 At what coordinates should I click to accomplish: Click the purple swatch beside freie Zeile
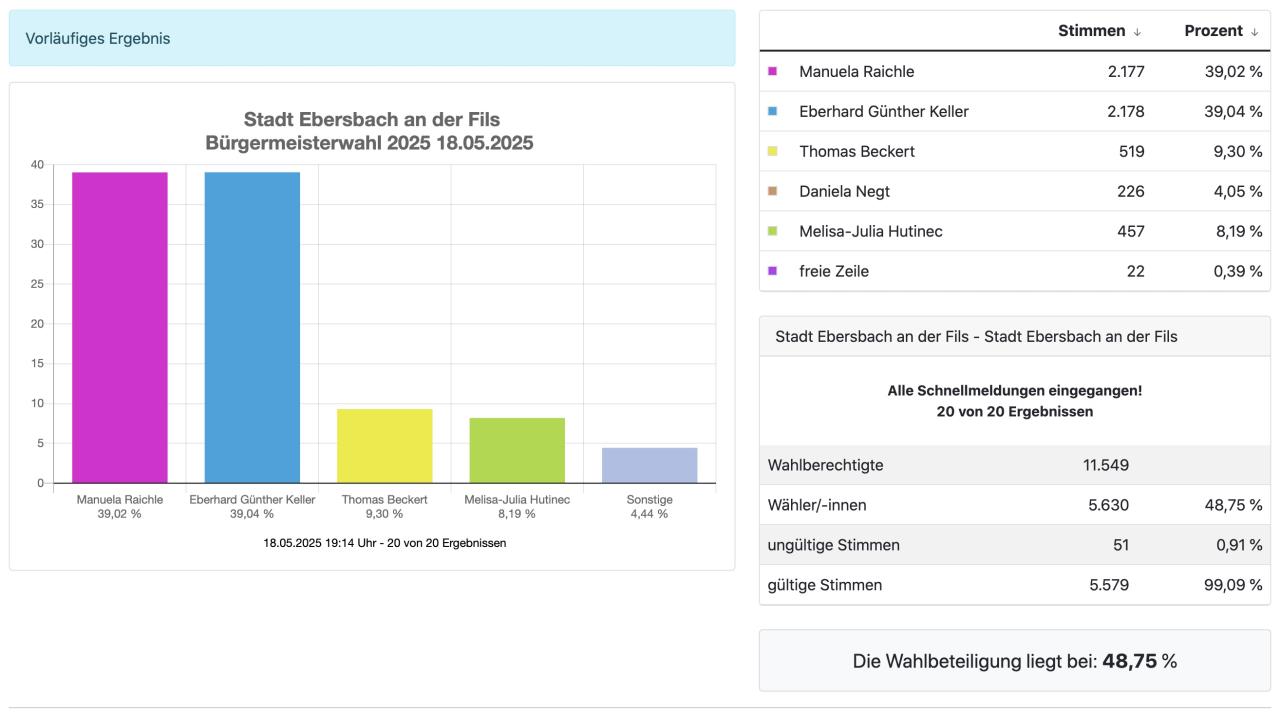click(772, 271)
